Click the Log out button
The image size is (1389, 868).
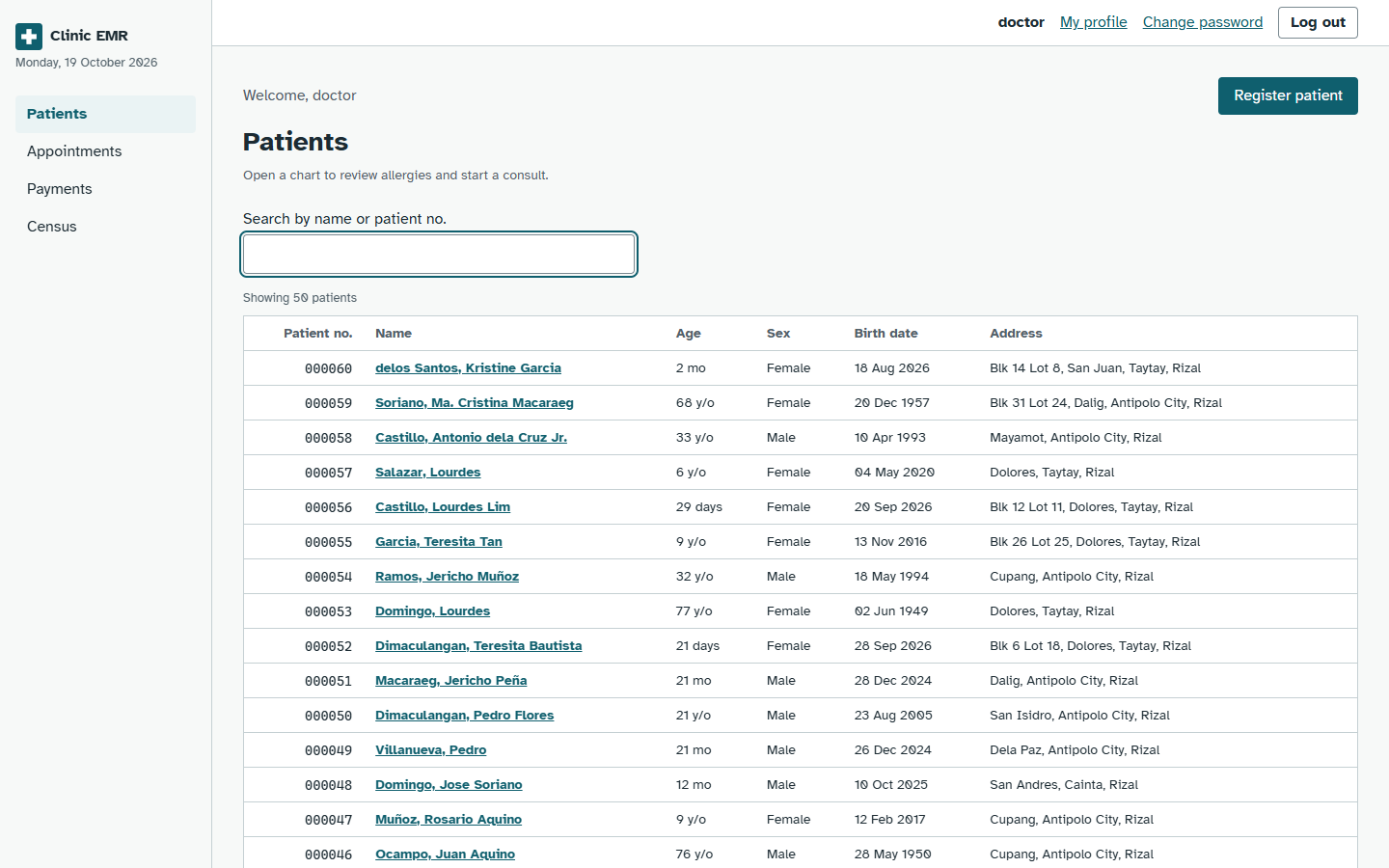click(x=1318, y=22)
